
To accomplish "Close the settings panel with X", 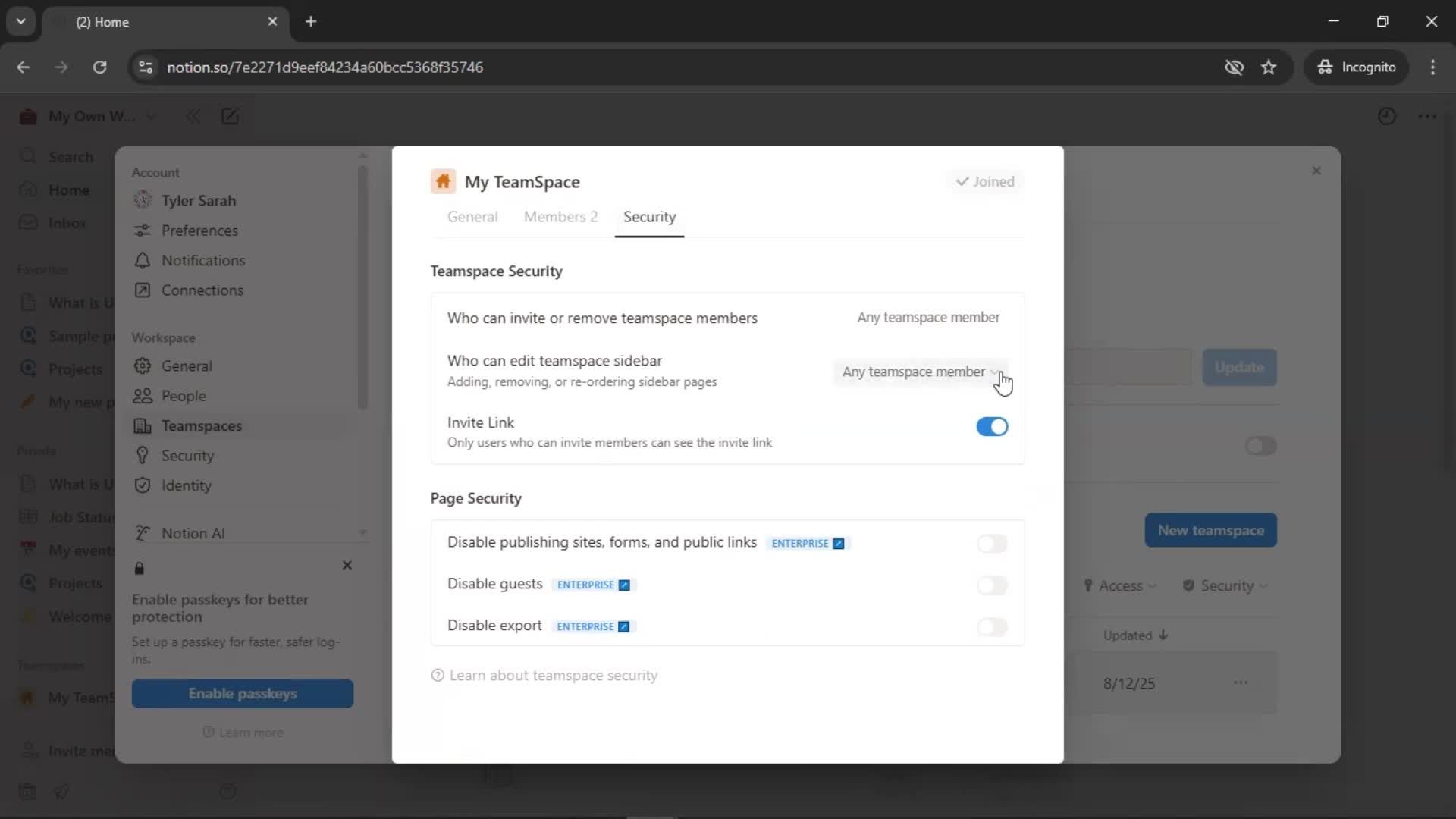I will [1316, 171].
